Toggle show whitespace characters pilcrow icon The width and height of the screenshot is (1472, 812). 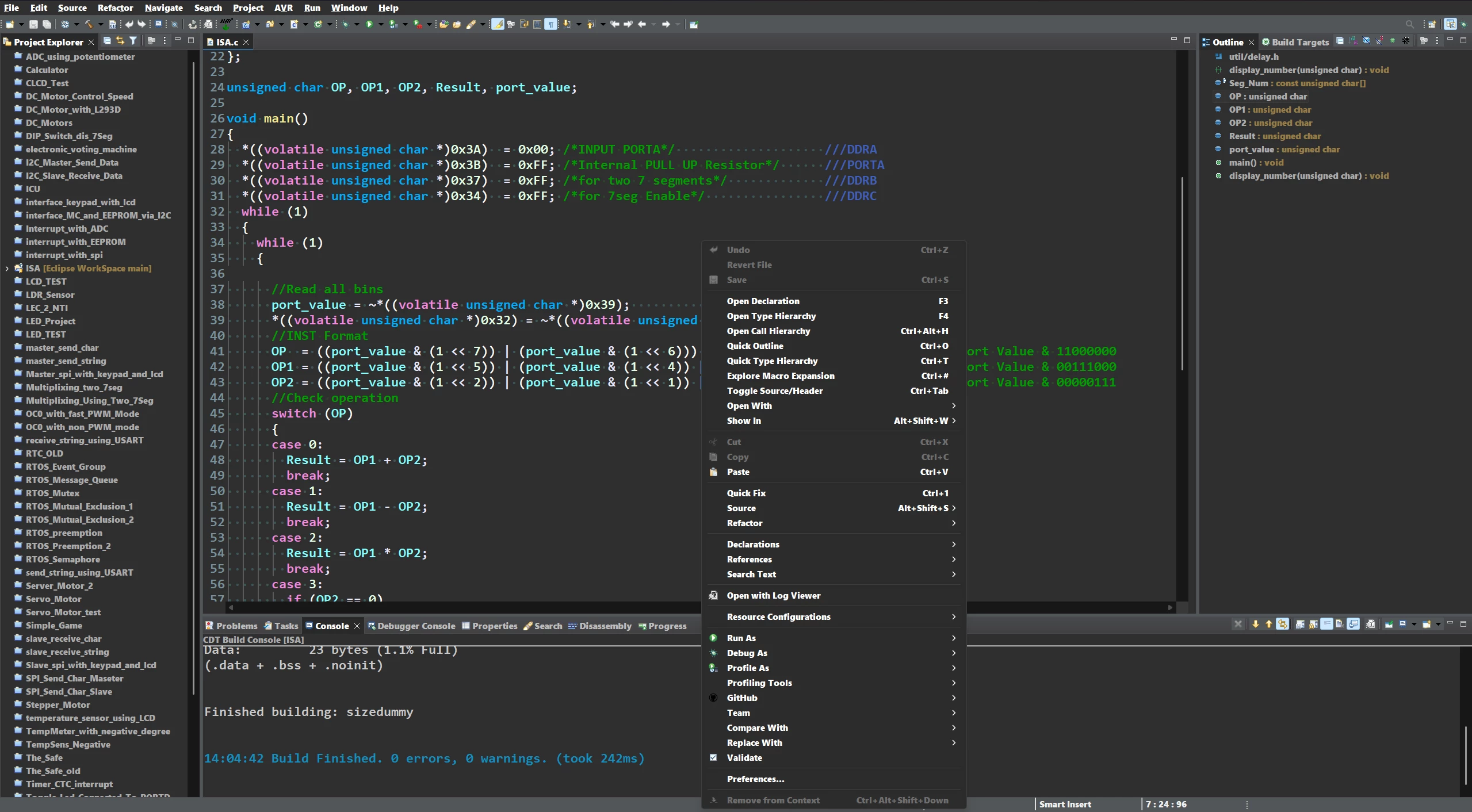coord(550,24)
